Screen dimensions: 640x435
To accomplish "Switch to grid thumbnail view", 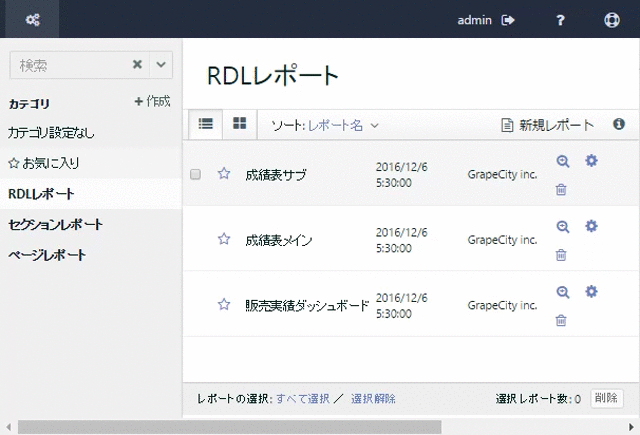I will pos(240,124).
